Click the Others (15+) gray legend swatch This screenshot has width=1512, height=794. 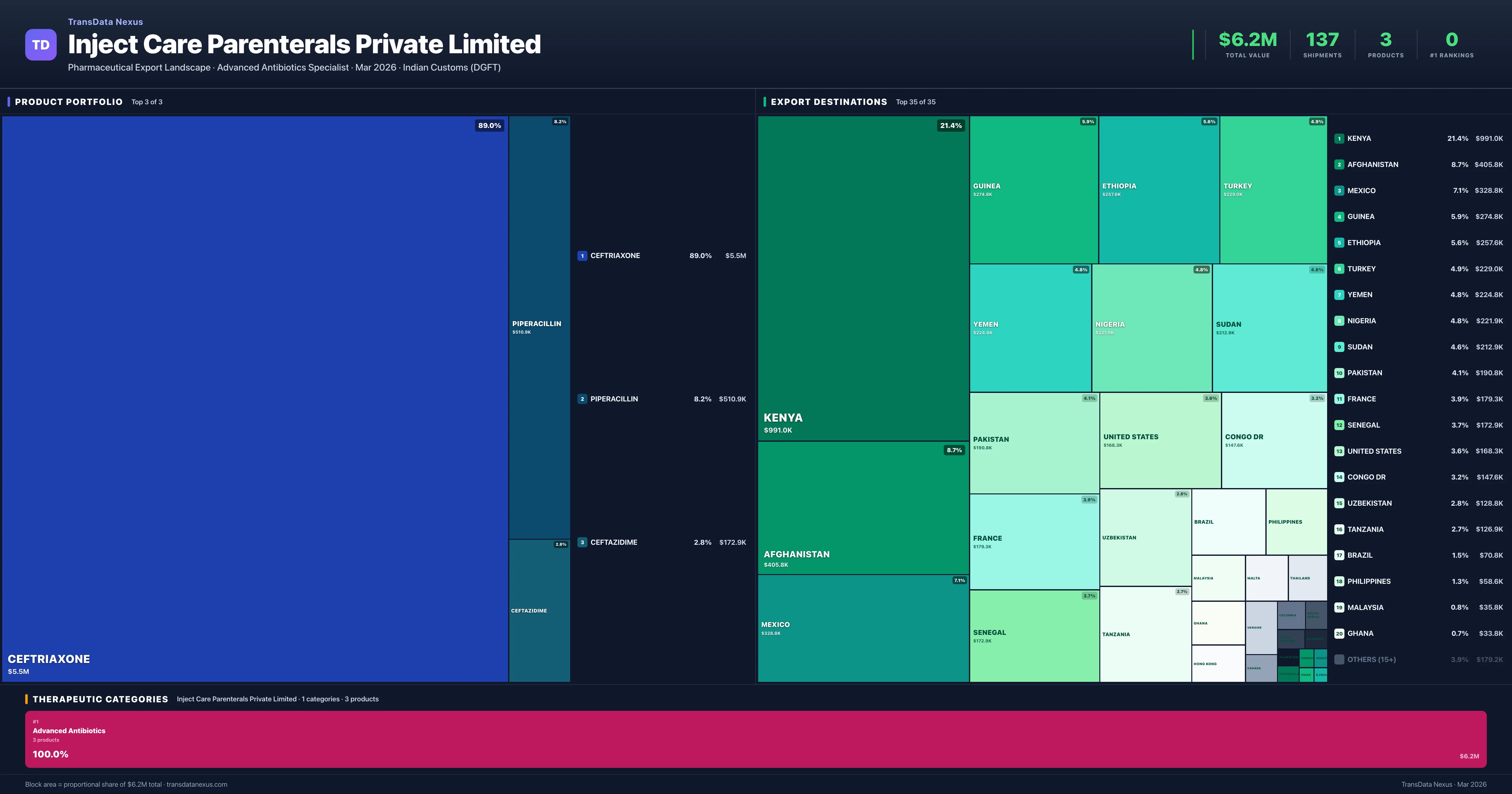1339,659
